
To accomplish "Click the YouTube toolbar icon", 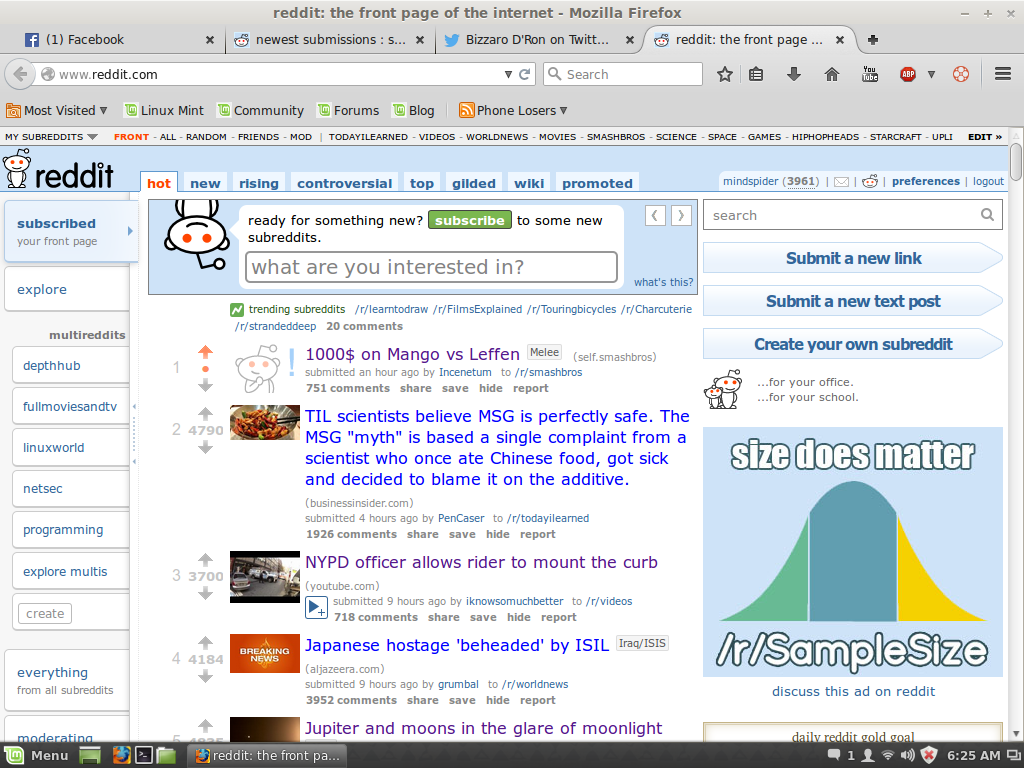I will [x=870, y=74].
